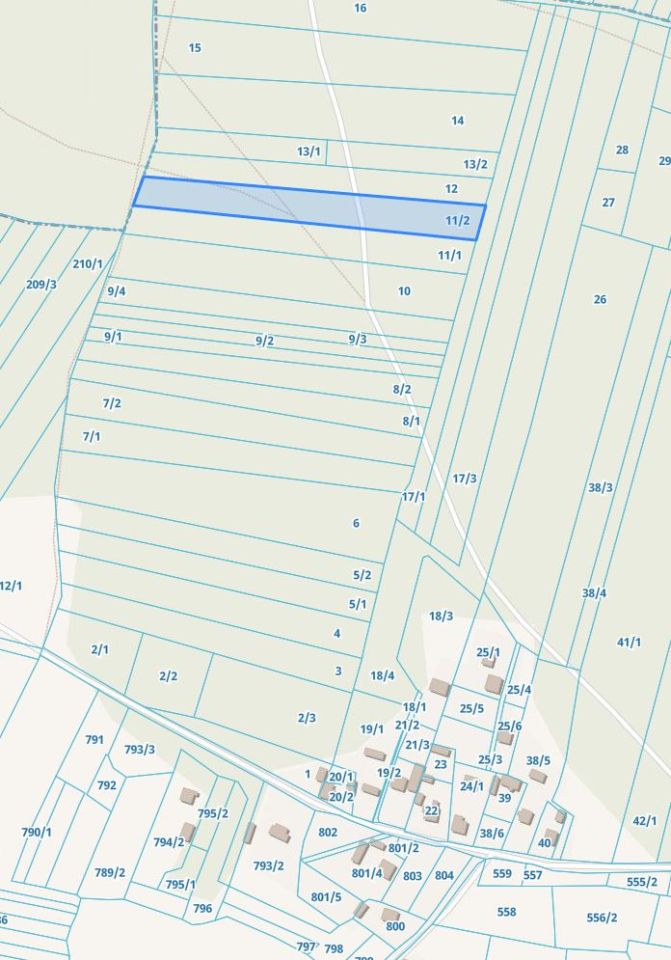671x960 pixels.
Task: Select parcel number 558
Action: [x=507, y=912]
